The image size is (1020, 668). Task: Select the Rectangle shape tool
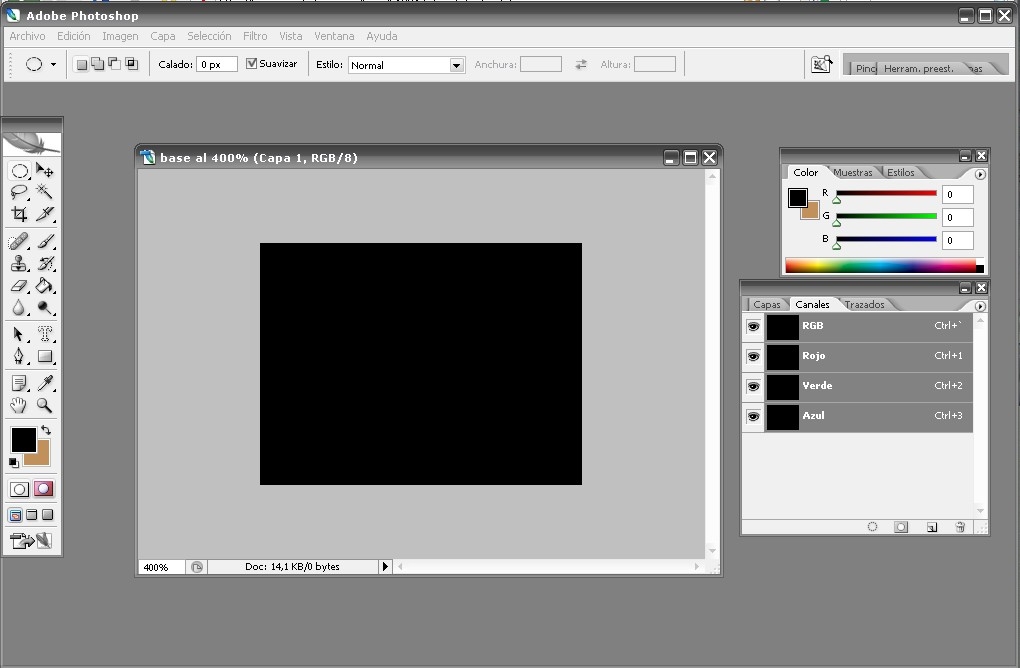coord(44,356)
